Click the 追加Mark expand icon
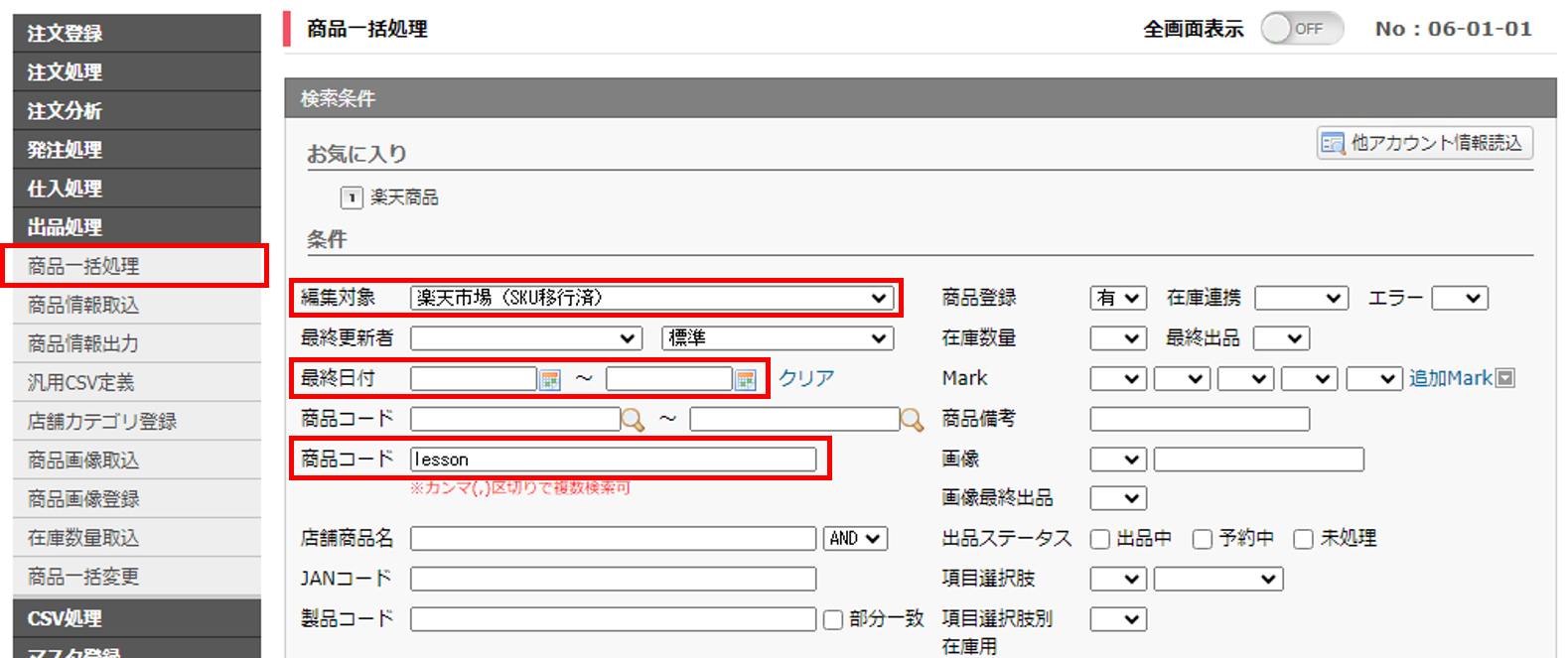Screen dimensions: 1568x658 1505,378
